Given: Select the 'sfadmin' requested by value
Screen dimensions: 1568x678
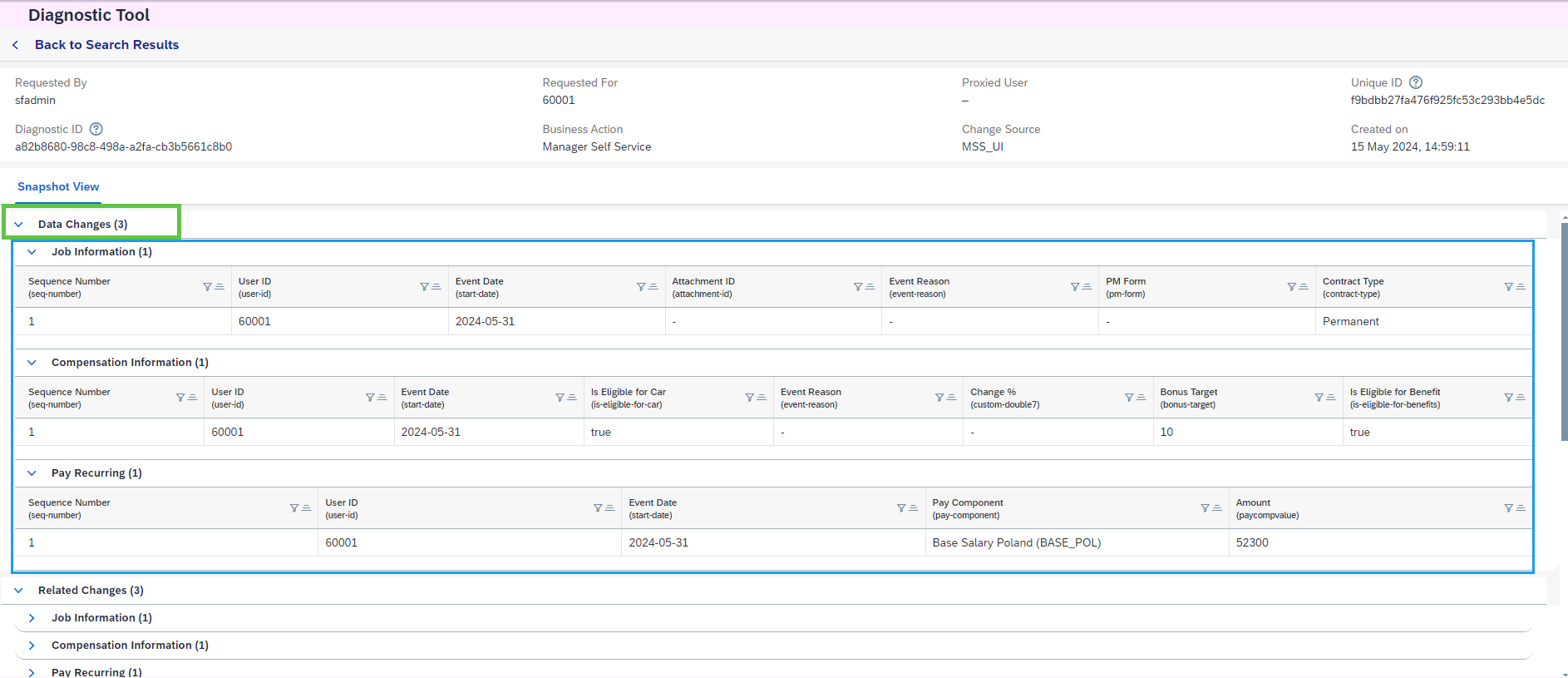Looking at the screenshot, I should 36,101.
